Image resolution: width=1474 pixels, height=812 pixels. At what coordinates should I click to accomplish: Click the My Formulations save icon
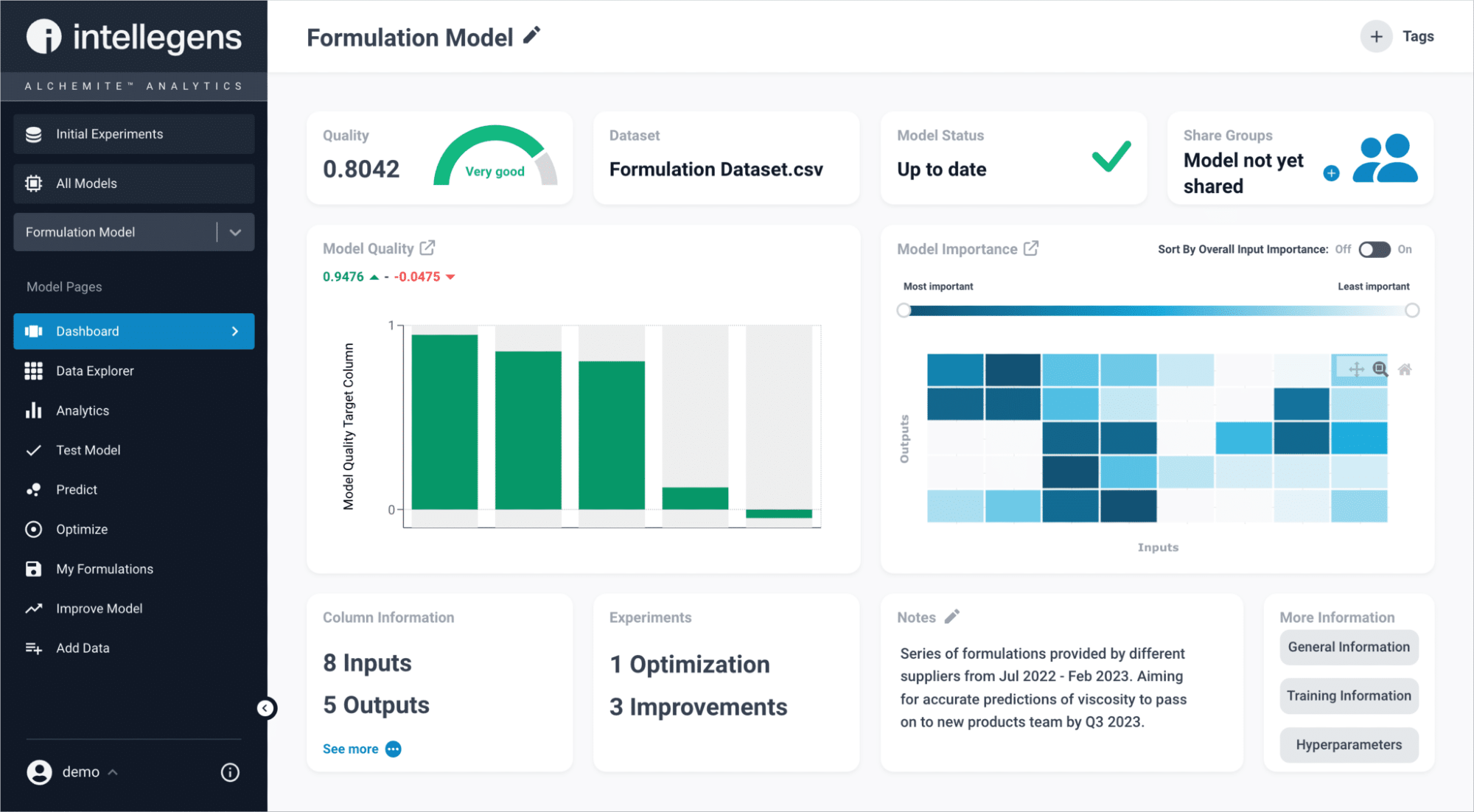(34, 569)
